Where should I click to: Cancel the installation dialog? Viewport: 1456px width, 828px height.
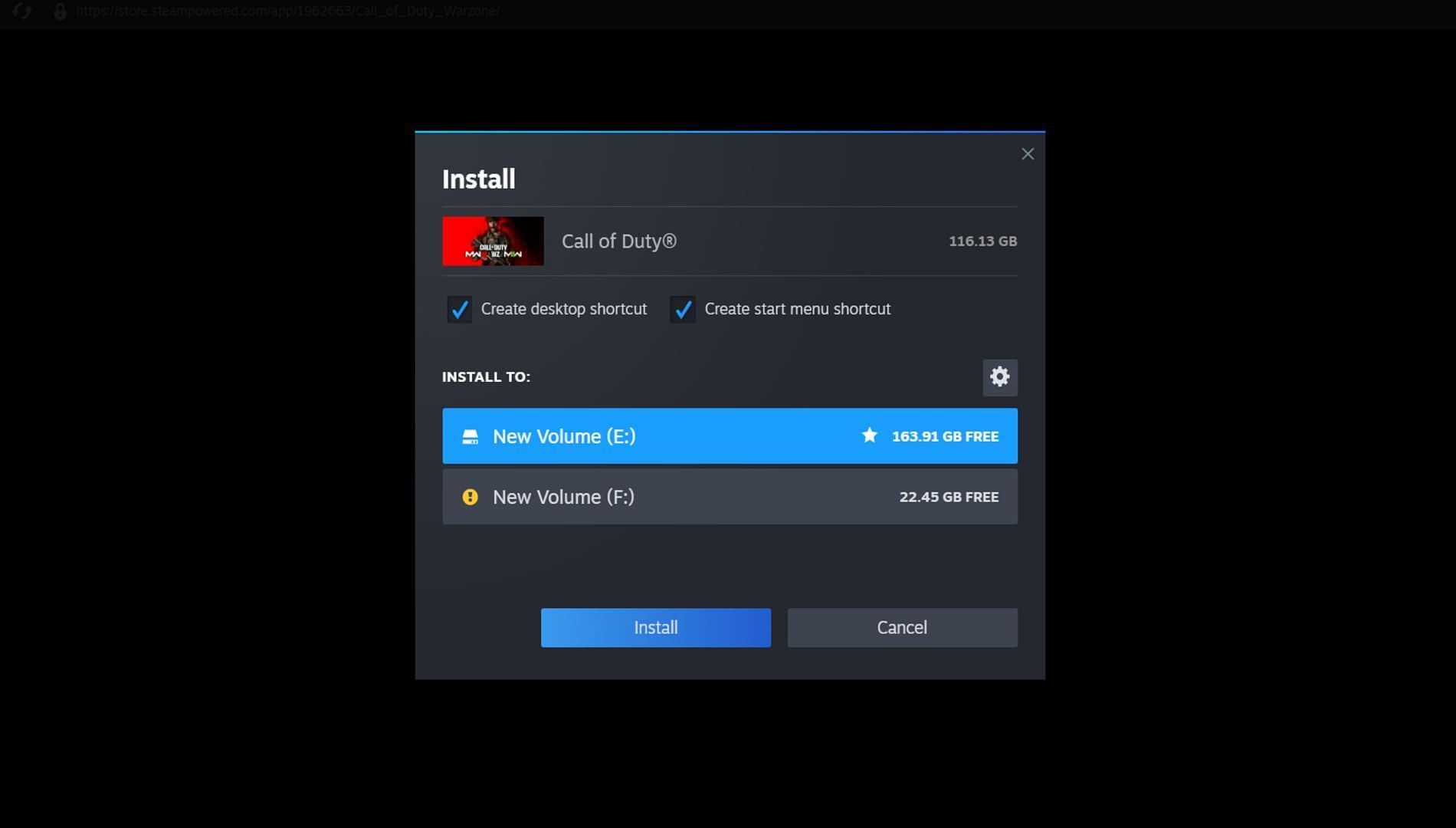pyautogui.click(x=902, y=628)
